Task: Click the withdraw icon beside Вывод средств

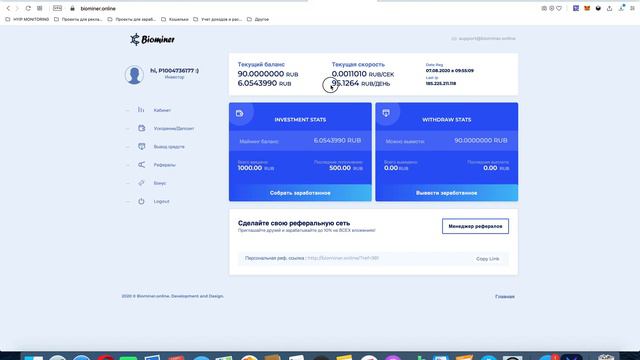Action: pos(141,146)
